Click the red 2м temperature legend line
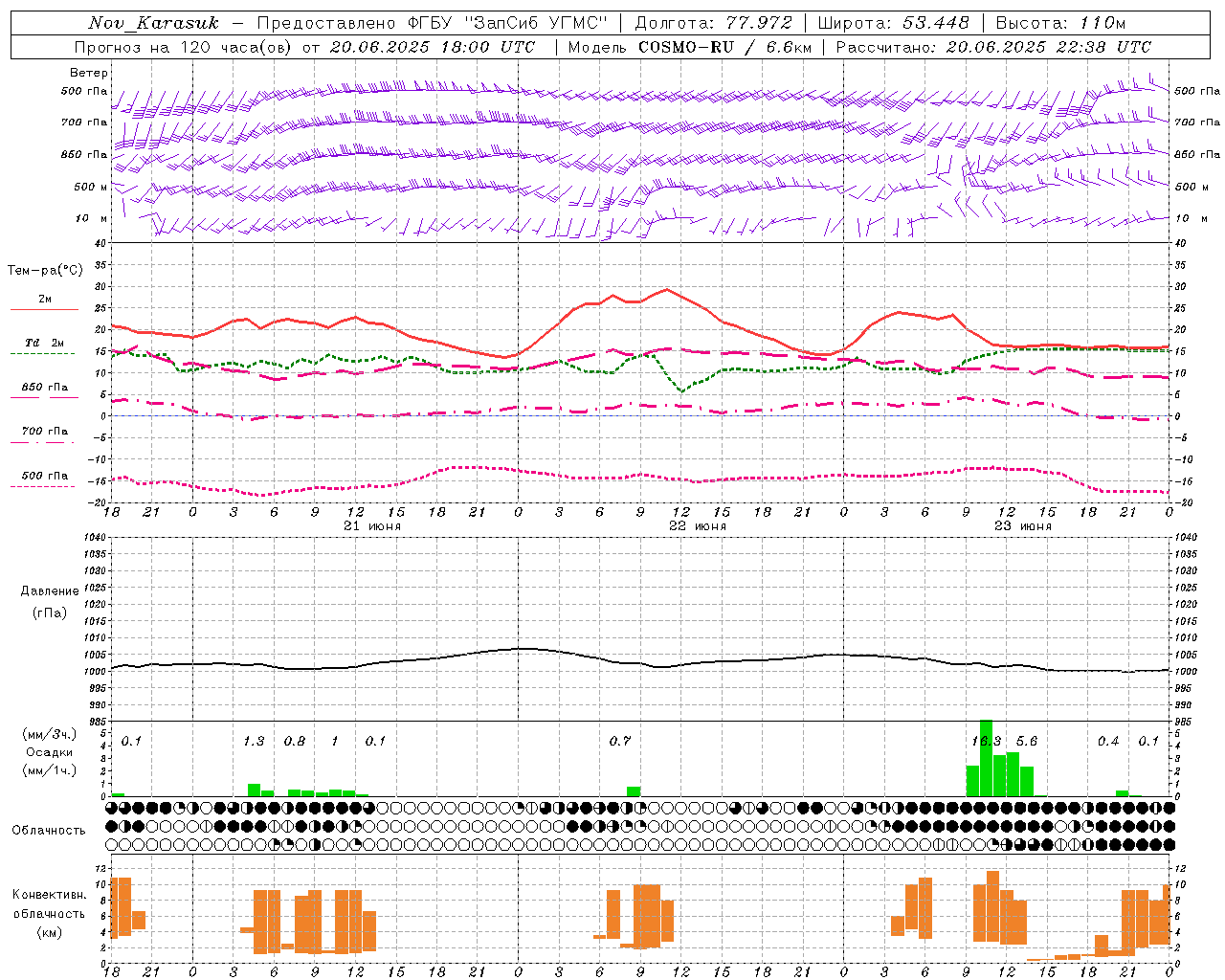This screenshot has width=1225, height=980. [x=45, y=309]
